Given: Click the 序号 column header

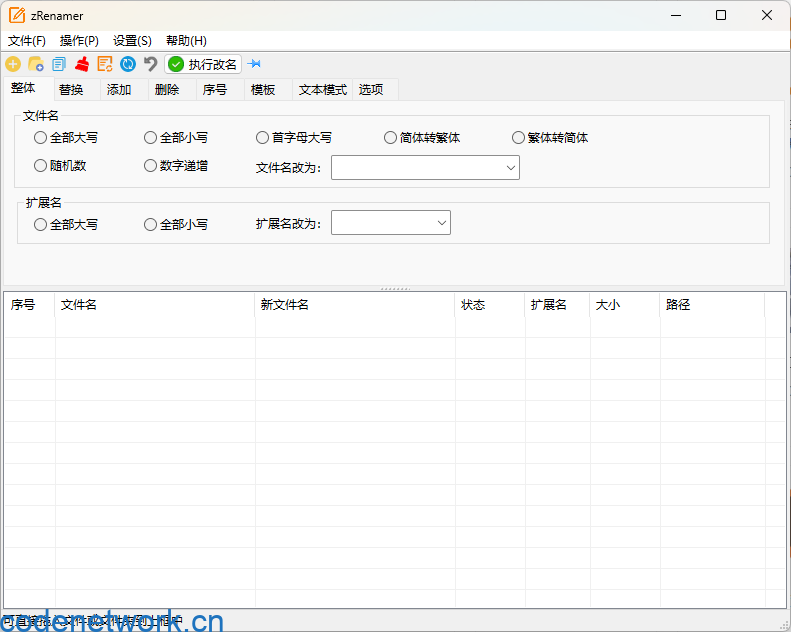Looking at the screenshot, I should [x=29, y=305].
